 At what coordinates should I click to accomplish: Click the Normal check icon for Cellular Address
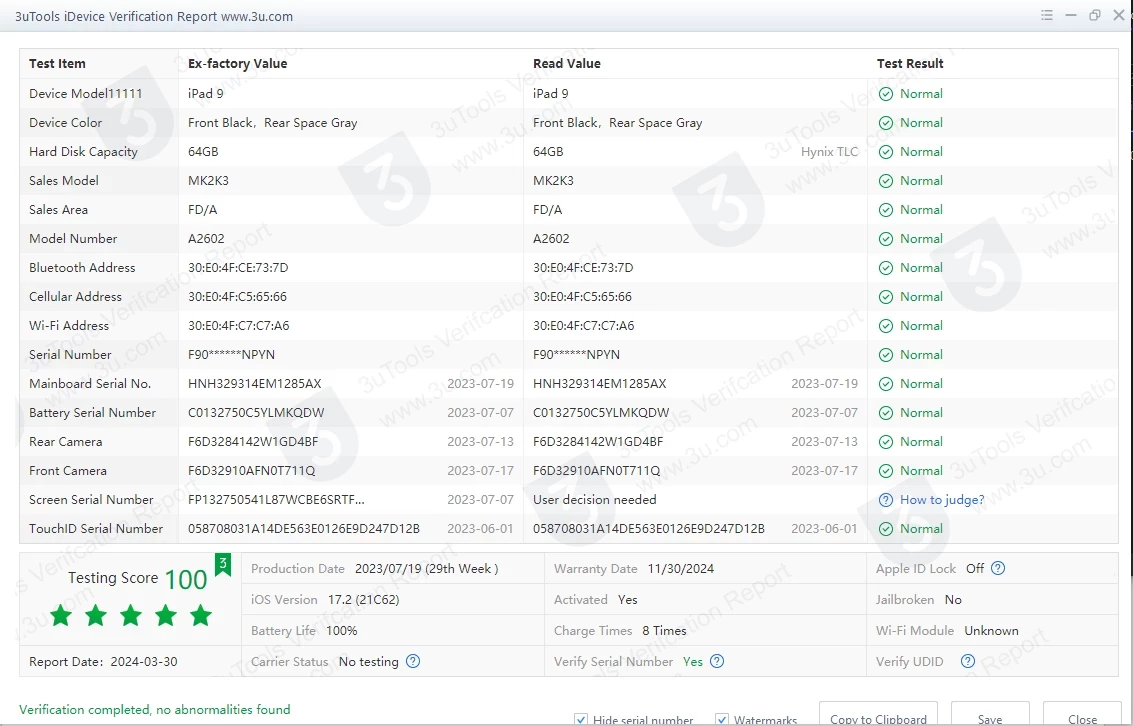pos(885,297)
